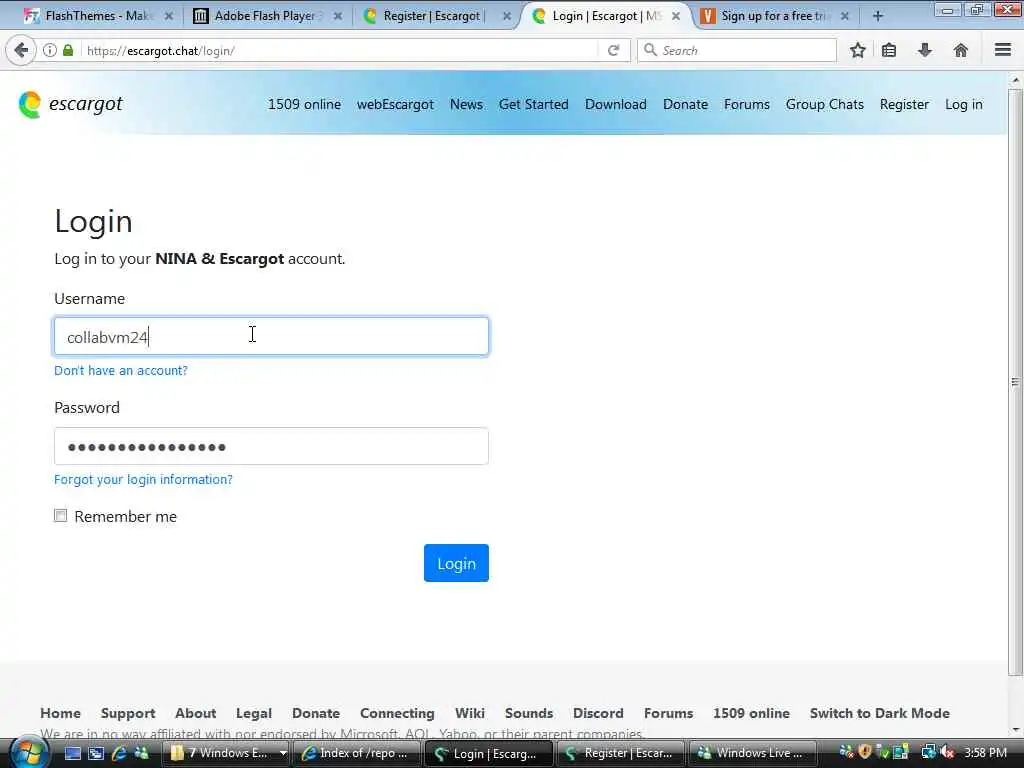Close the Sign up for a free trial tab

844,16
